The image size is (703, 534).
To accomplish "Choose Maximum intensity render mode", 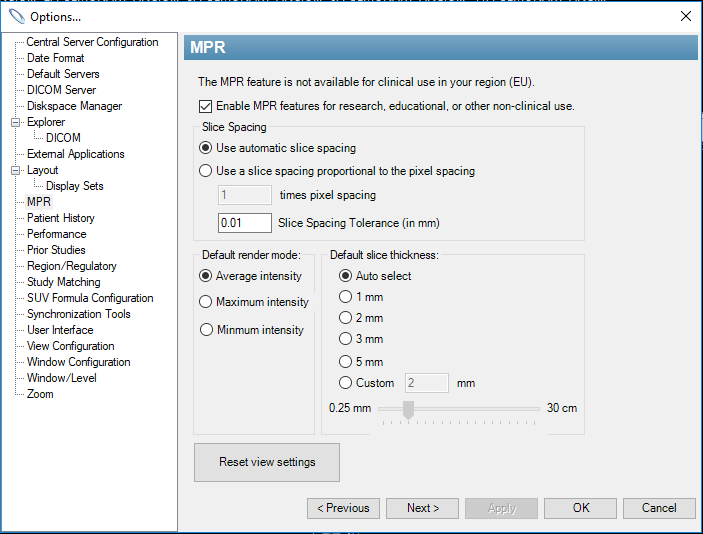I will (x=205, y=302).
